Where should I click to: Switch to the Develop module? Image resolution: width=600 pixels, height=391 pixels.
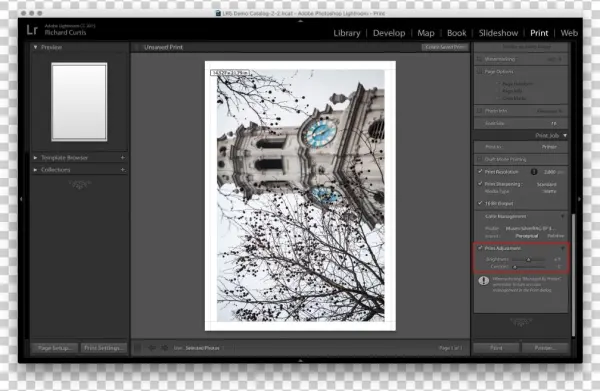pos(389,33)
